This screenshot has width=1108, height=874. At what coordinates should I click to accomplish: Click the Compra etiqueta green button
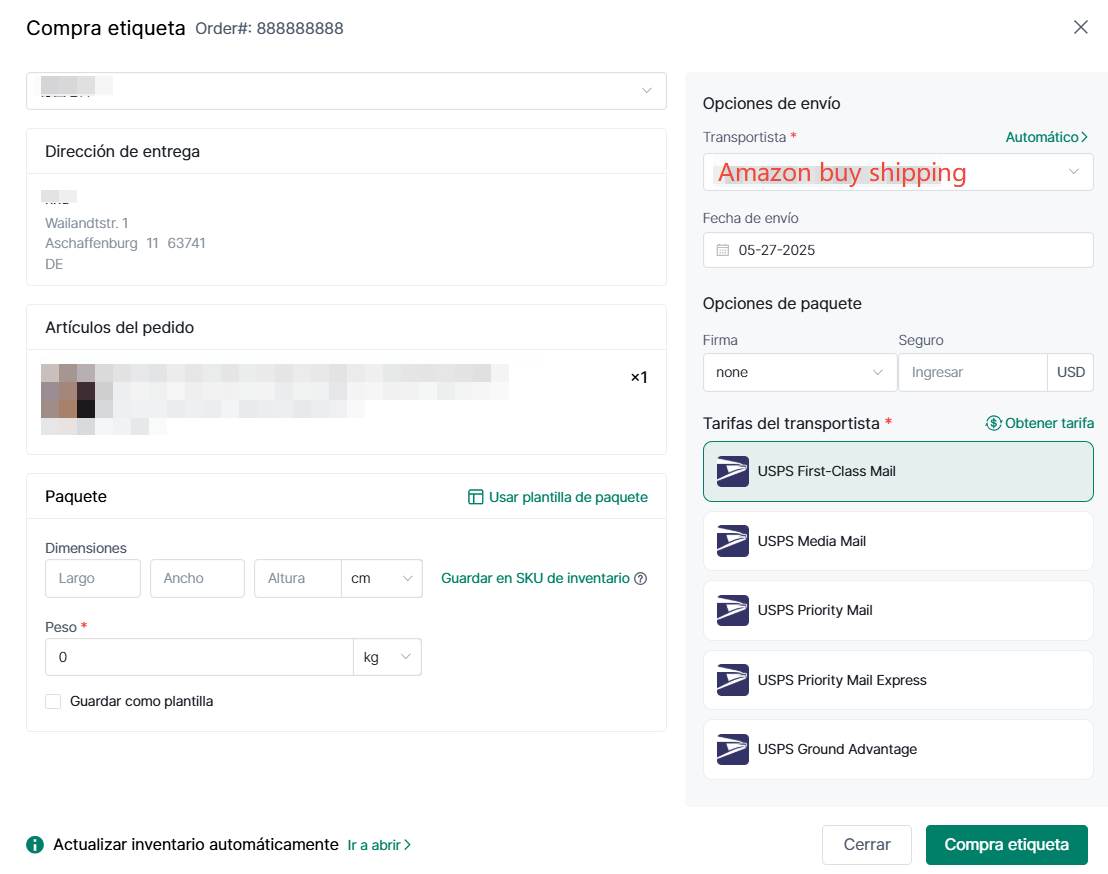(1007, 845)
